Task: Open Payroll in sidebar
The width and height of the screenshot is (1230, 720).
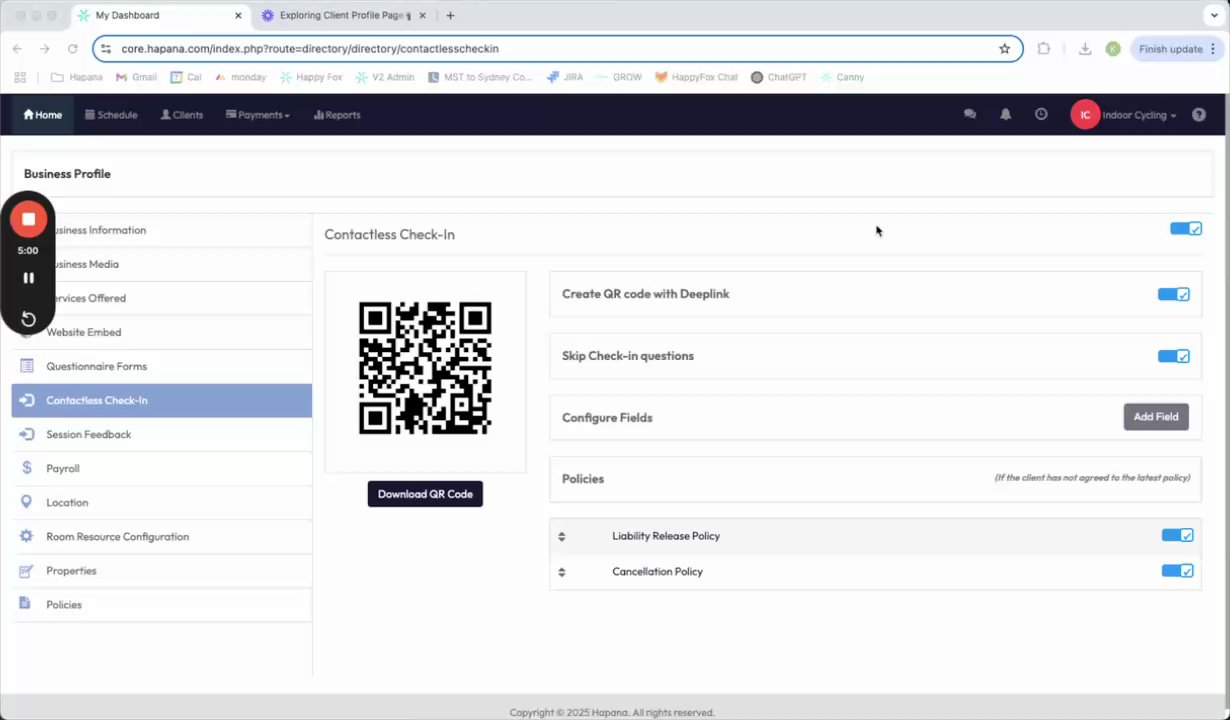Action: [x=162, y=468]
